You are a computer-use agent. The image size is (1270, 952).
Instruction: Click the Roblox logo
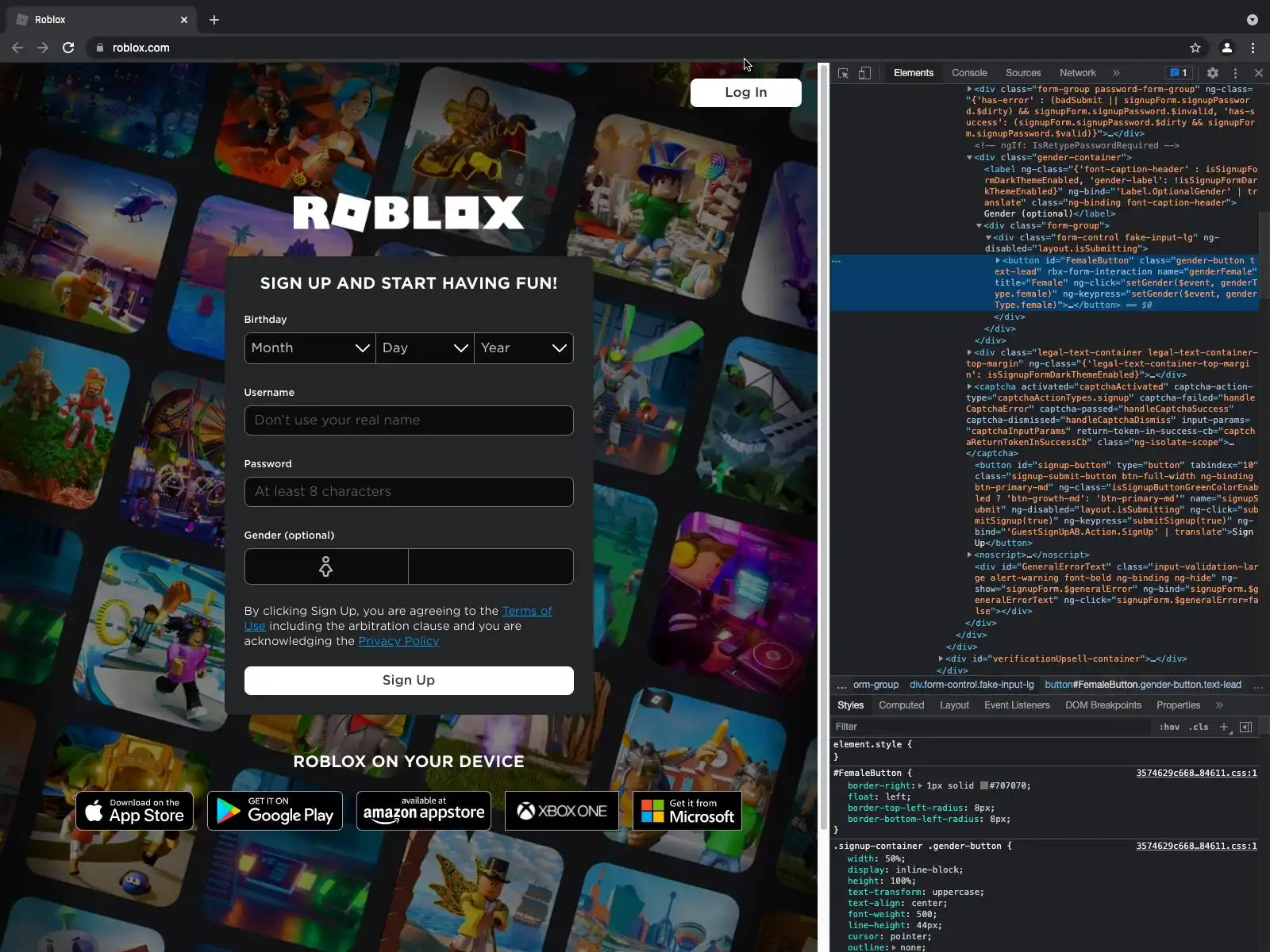(409, 213)
